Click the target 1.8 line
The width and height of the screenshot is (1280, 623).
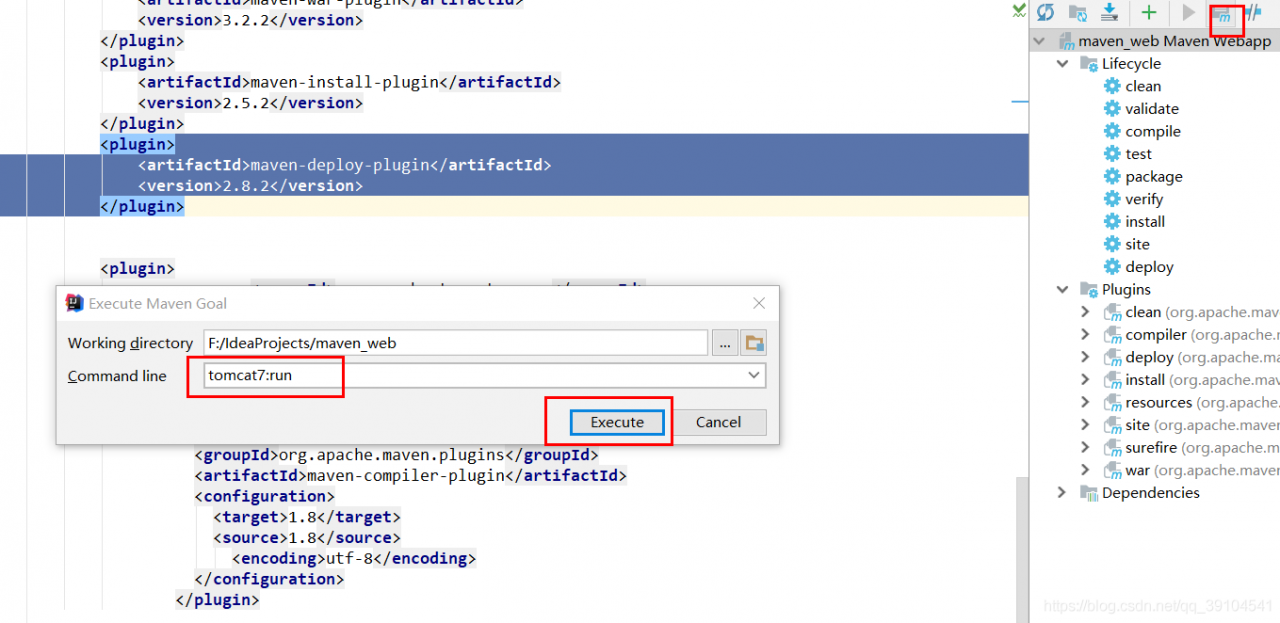pos(306,517)
